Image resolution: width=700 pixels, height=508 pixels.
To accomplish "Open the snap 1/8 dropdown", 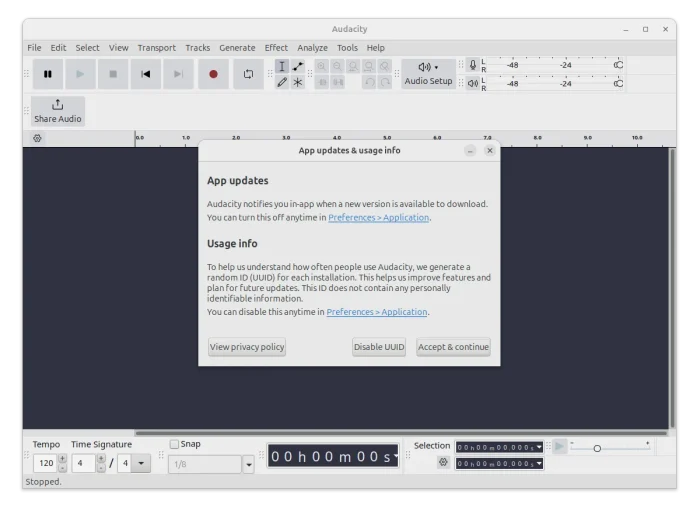I will tap(248, 465).
